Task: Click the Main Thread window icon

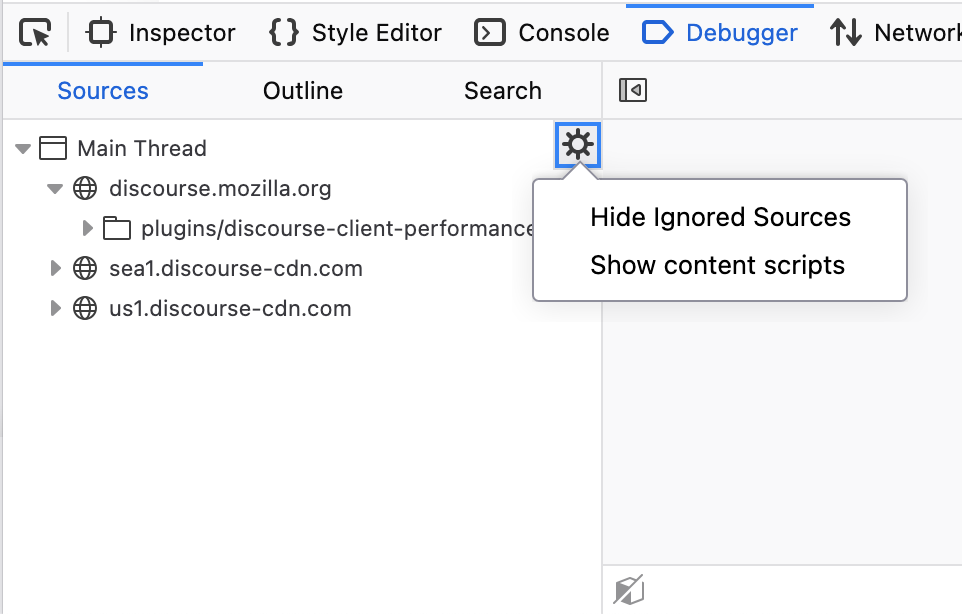Action: pos(52,149)
